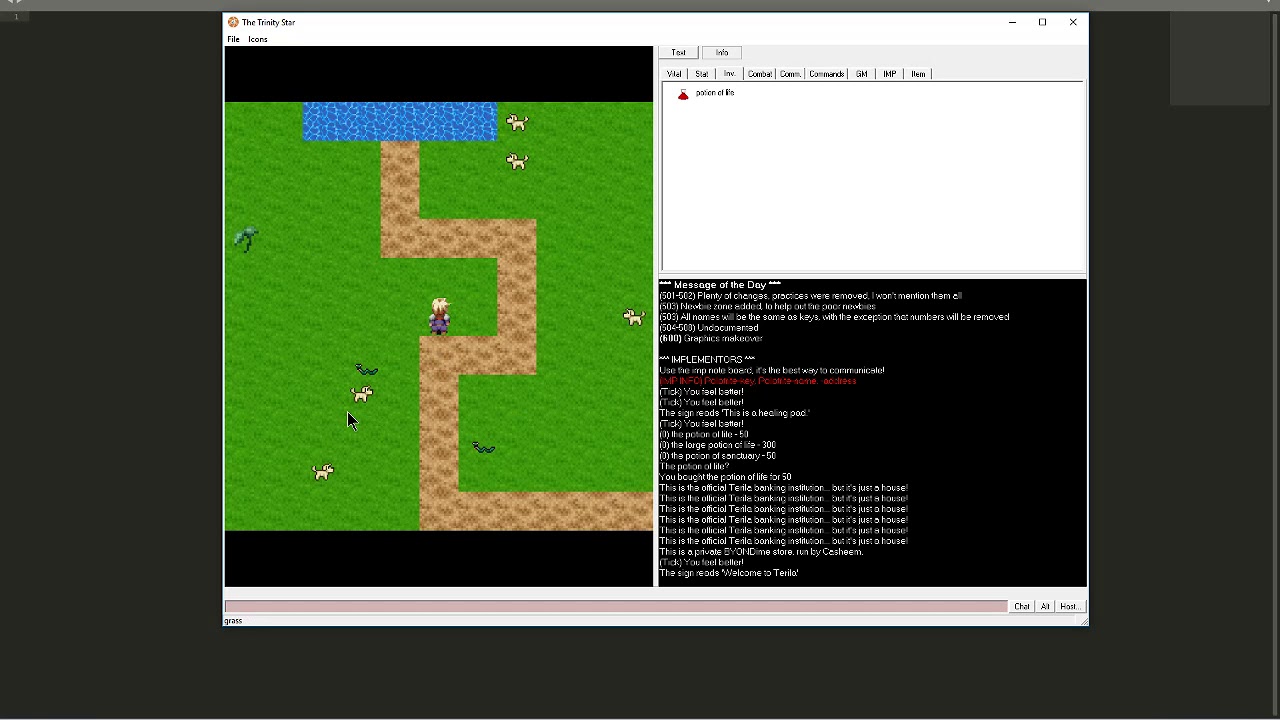Image resolution: width=1280 pixels, height=720 pixels.
Task: Focus the pink command input bar
Action: click(x=616, y=606)
